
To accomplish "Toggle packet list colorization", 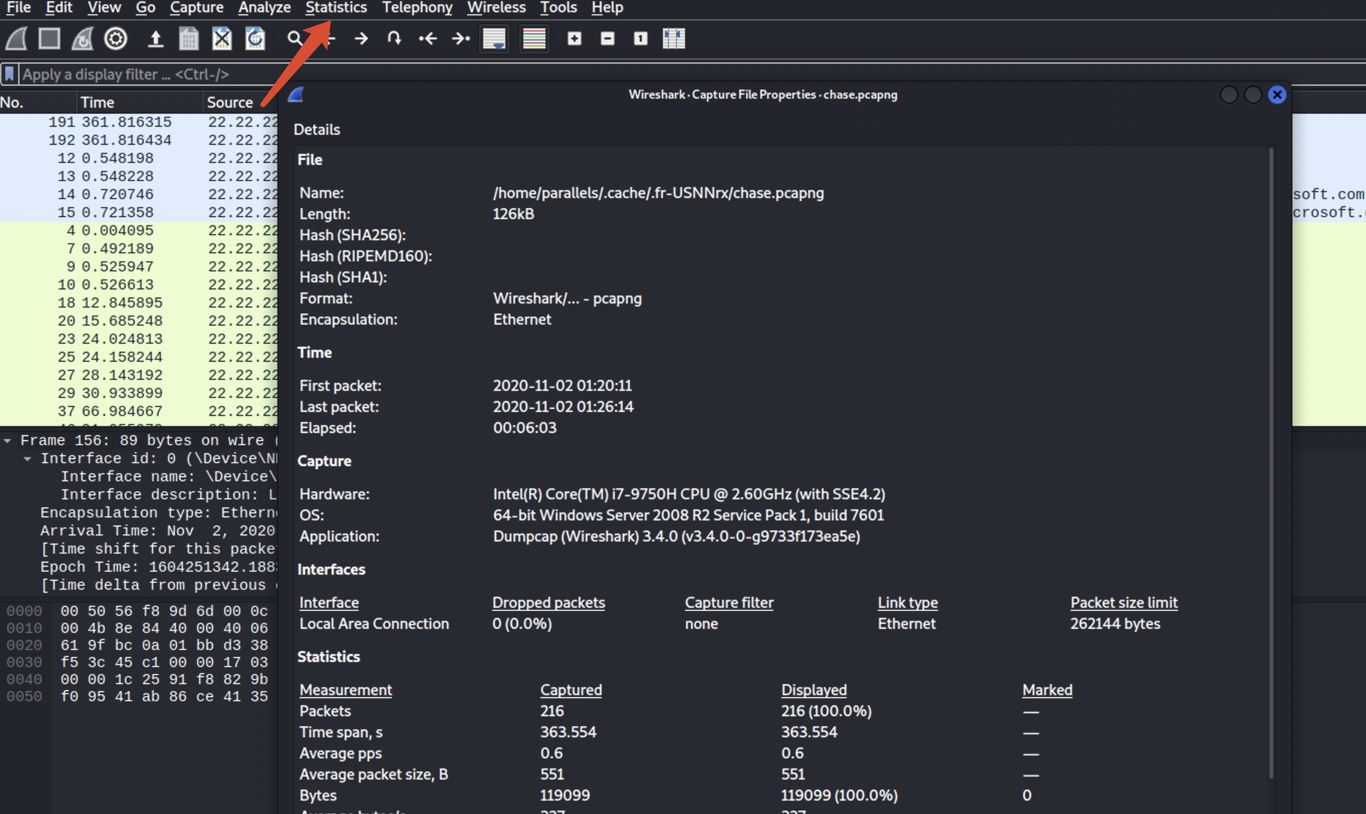I will pos(534,39).
